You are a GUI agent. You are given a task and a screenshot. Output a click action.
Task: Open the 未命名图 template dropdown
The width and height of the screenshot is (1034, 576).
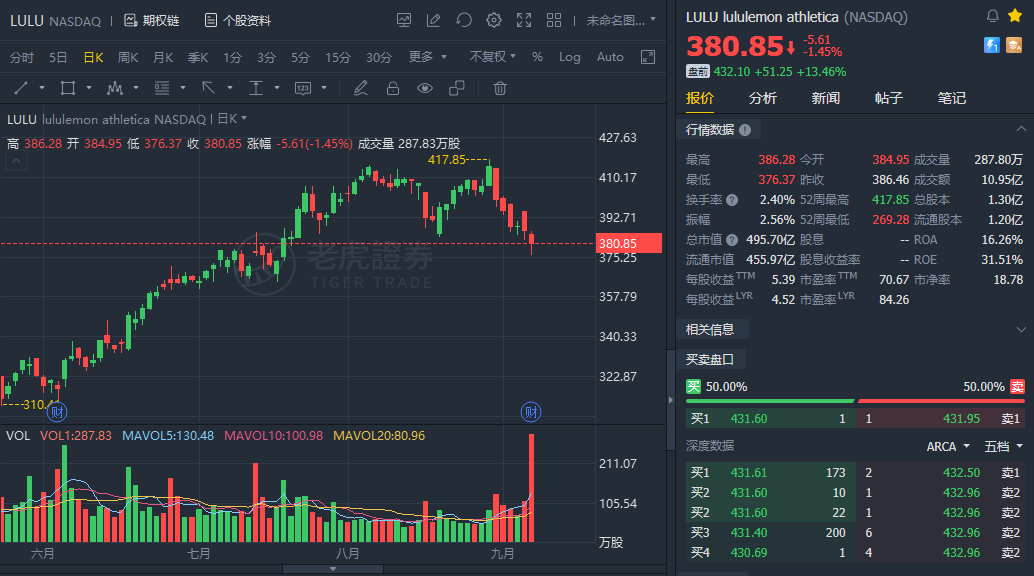621,20
